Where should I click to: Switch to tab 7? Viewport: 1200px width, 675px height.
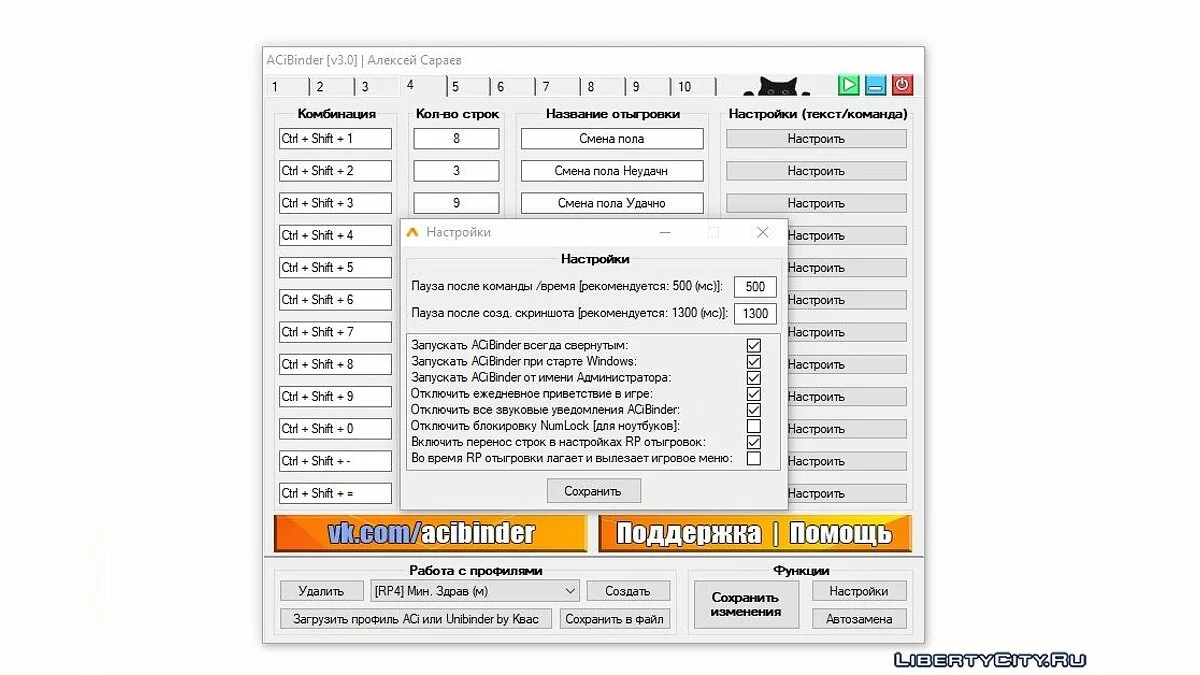tap(546, 87)
